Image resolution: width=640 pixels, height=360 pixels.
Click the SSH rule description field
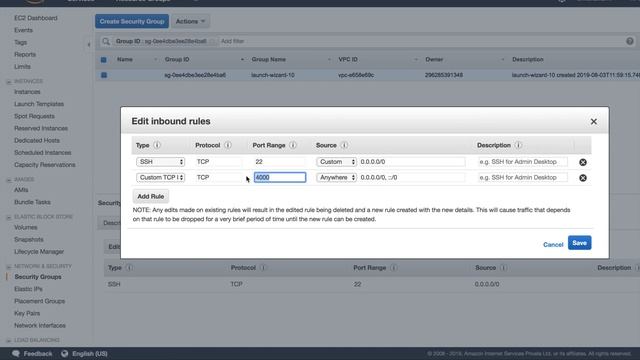click(x=523, y=162)
